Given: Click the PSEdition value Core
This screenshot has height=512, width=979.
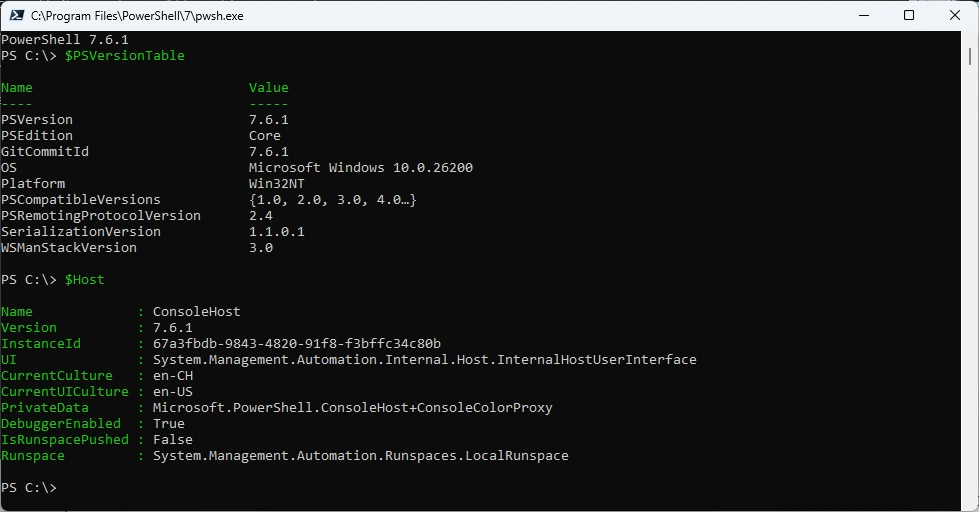Looking at the screenshot, I should click(264, 136).
